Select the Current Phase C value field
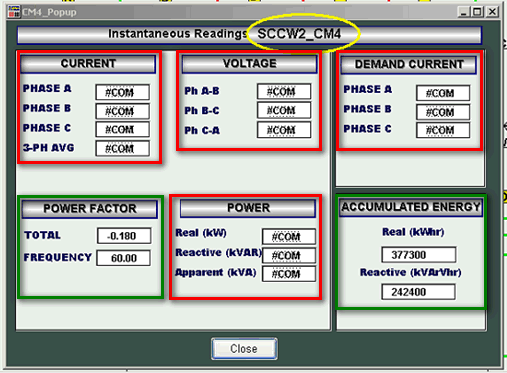This screenshot has width=507, height=373. tap(122, 129)
